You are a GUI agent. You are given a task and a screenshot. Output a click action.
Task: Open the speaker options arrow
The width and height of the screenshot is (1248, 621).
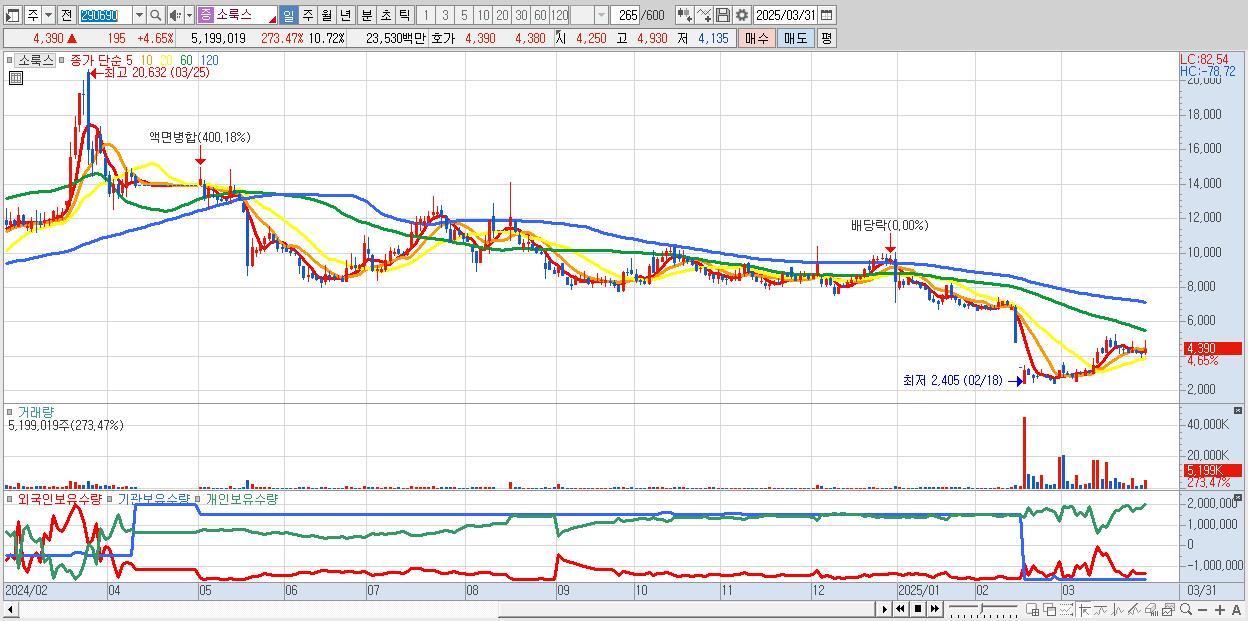tap(189, 15)
